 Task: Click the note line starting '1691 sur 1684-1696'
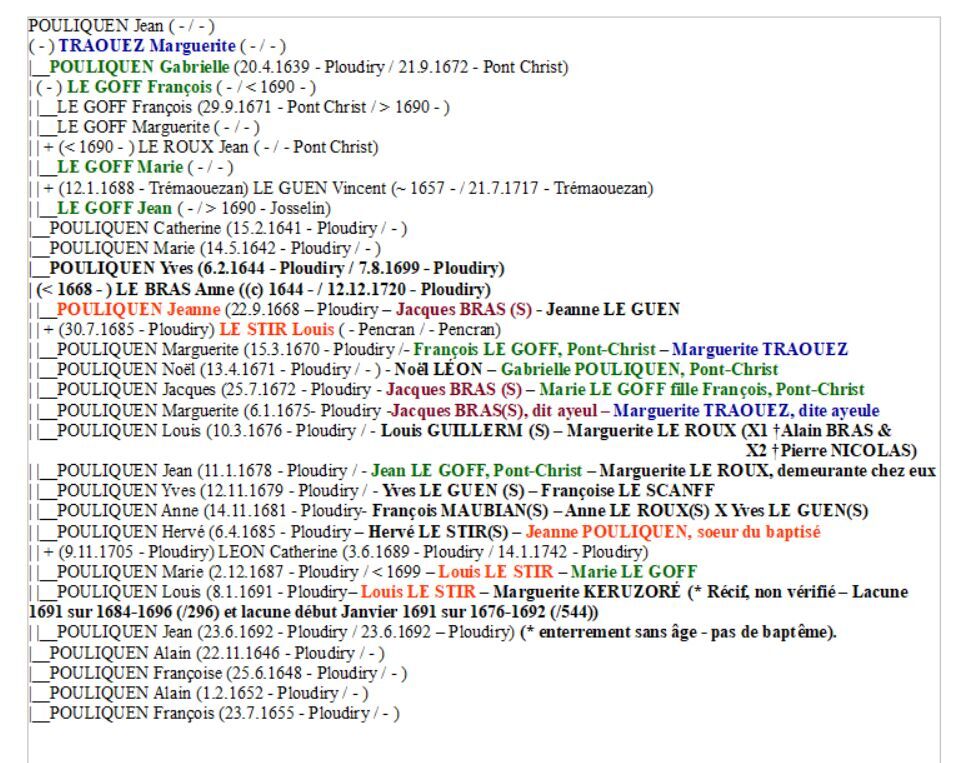tap(314, 612)
